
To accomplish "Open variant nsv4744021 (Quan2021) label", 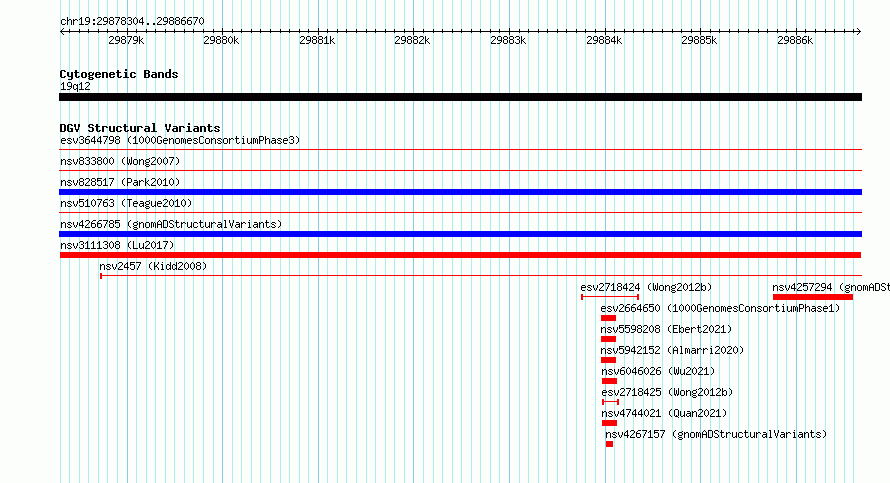I will coord(664,413).
